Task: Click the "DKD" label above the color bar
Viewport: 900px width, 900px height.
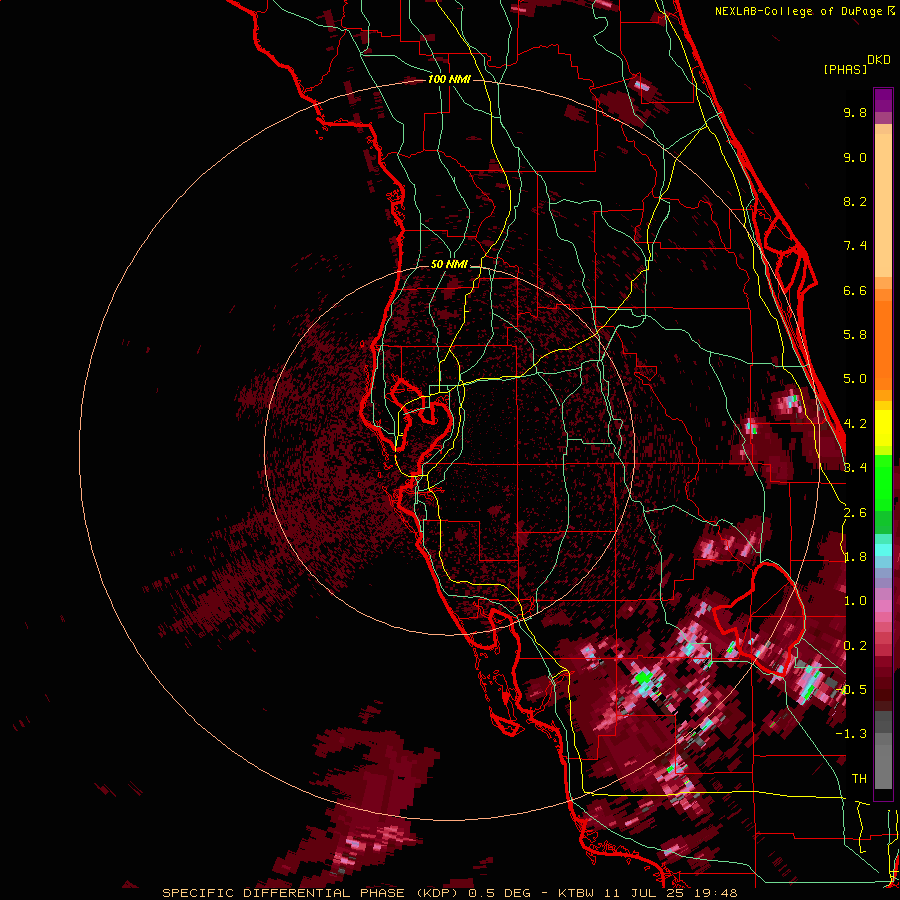Action: (x=878, y=60)
